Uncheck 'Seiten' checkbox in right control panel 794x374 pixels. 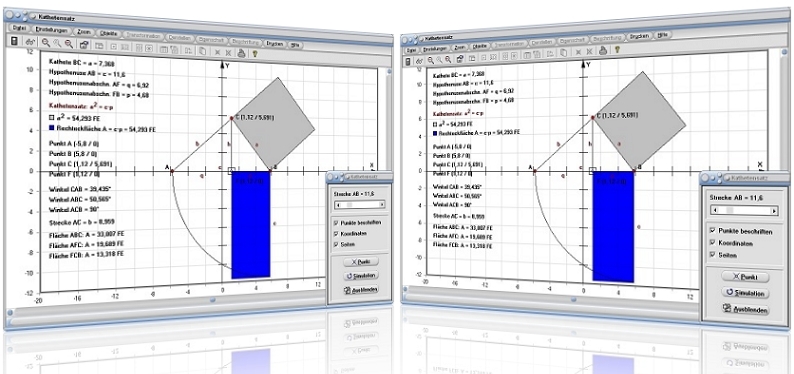click(x=712, y=255)
